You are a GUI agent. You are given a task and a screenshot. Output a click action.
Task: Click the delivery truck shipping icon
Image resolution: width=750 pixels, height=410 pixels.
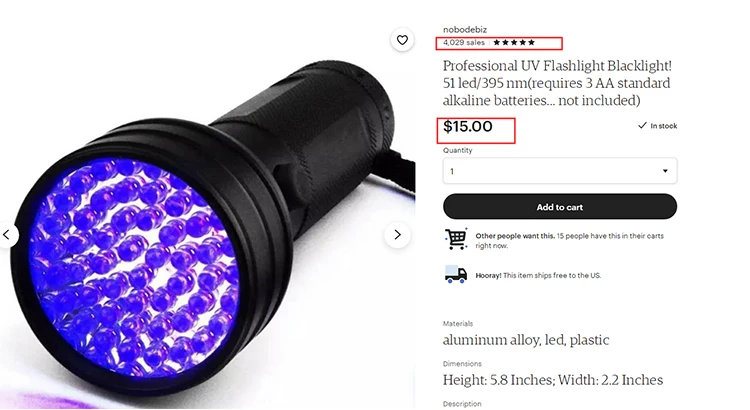click(x=456, y=275)
